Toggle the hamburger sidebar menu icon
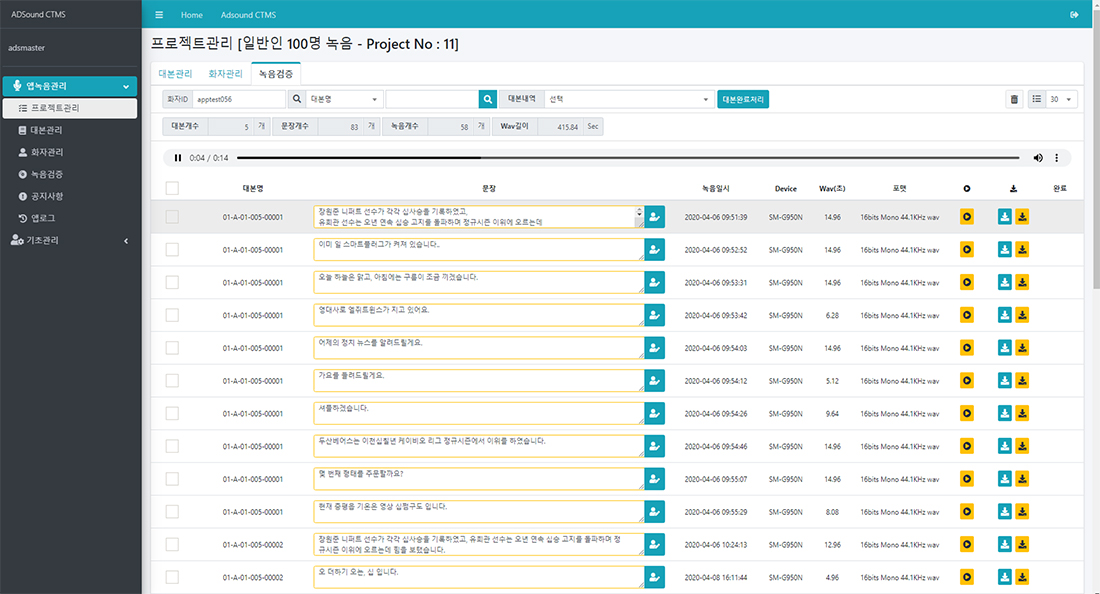 coord(159,15)
